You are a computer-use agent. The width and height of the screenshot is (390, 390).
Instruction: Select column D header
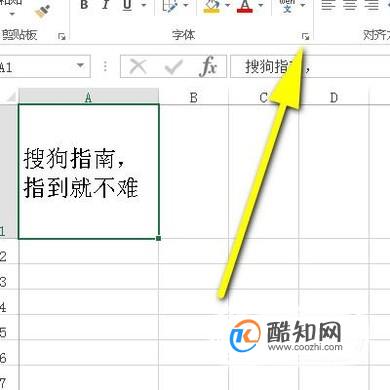click(334, 97)
